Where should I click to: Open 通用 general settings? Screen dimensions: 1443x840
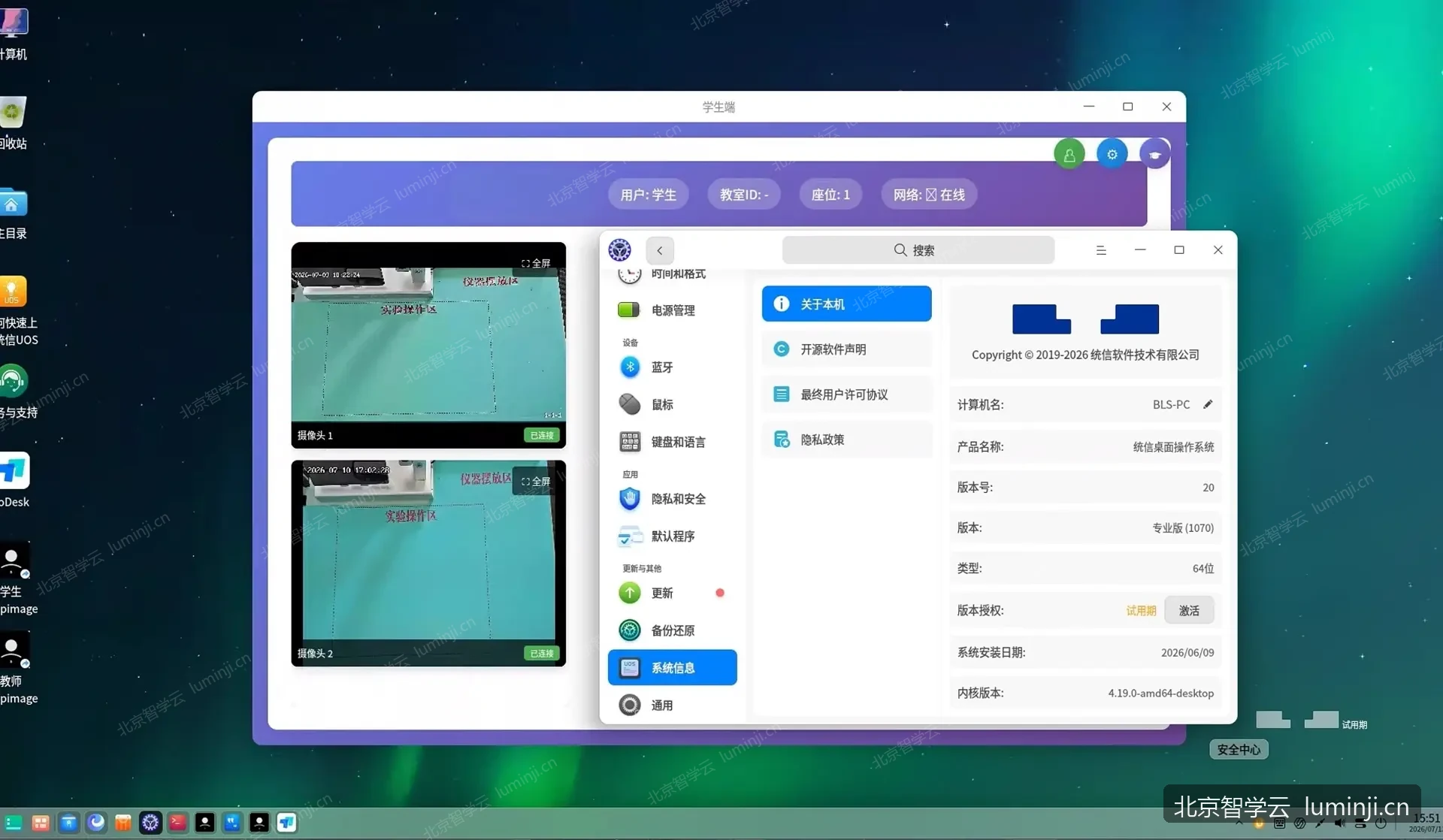[x=672, y=705]
